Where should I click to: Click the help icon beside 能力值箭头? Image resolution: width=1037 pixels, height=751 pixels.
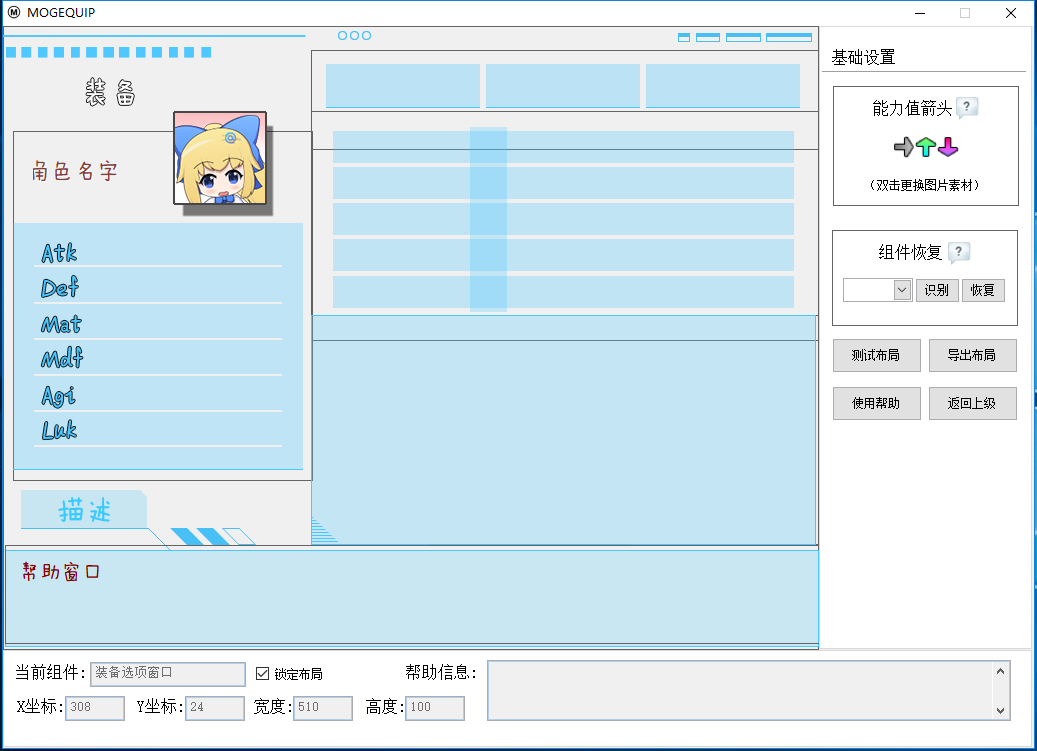[x=967, y=107]
